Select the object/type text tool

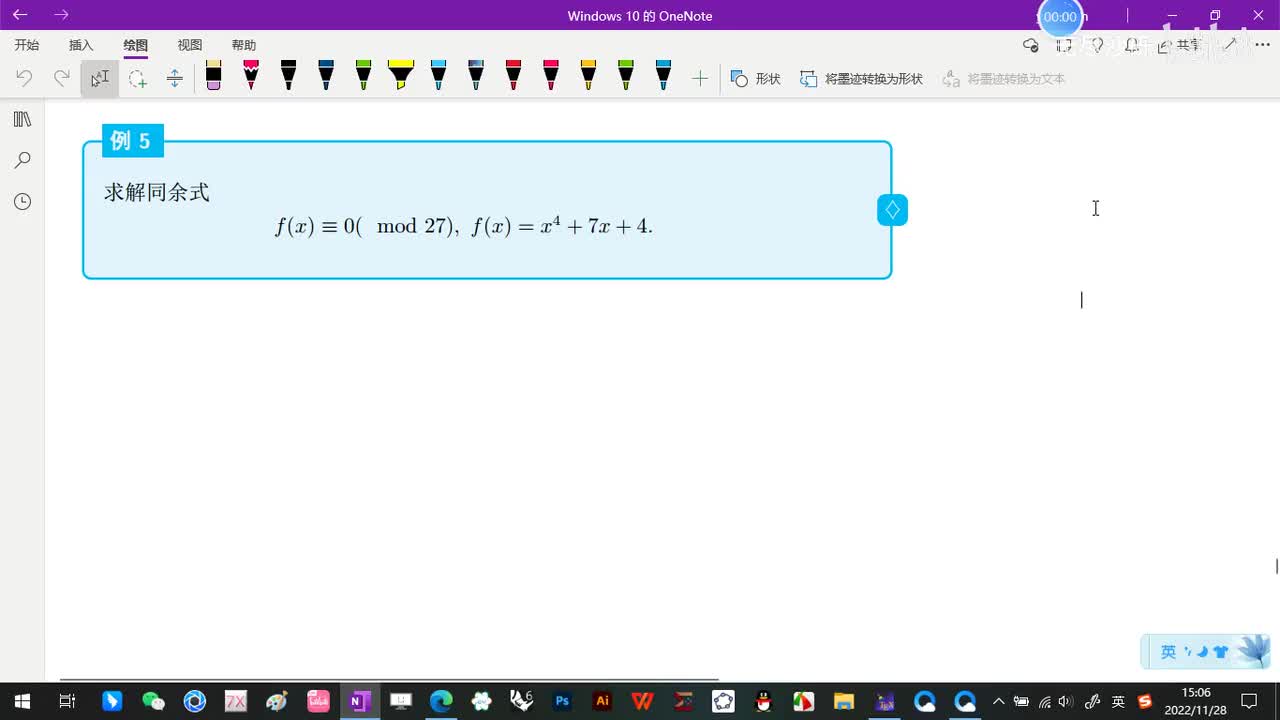[x=100, y=78]
